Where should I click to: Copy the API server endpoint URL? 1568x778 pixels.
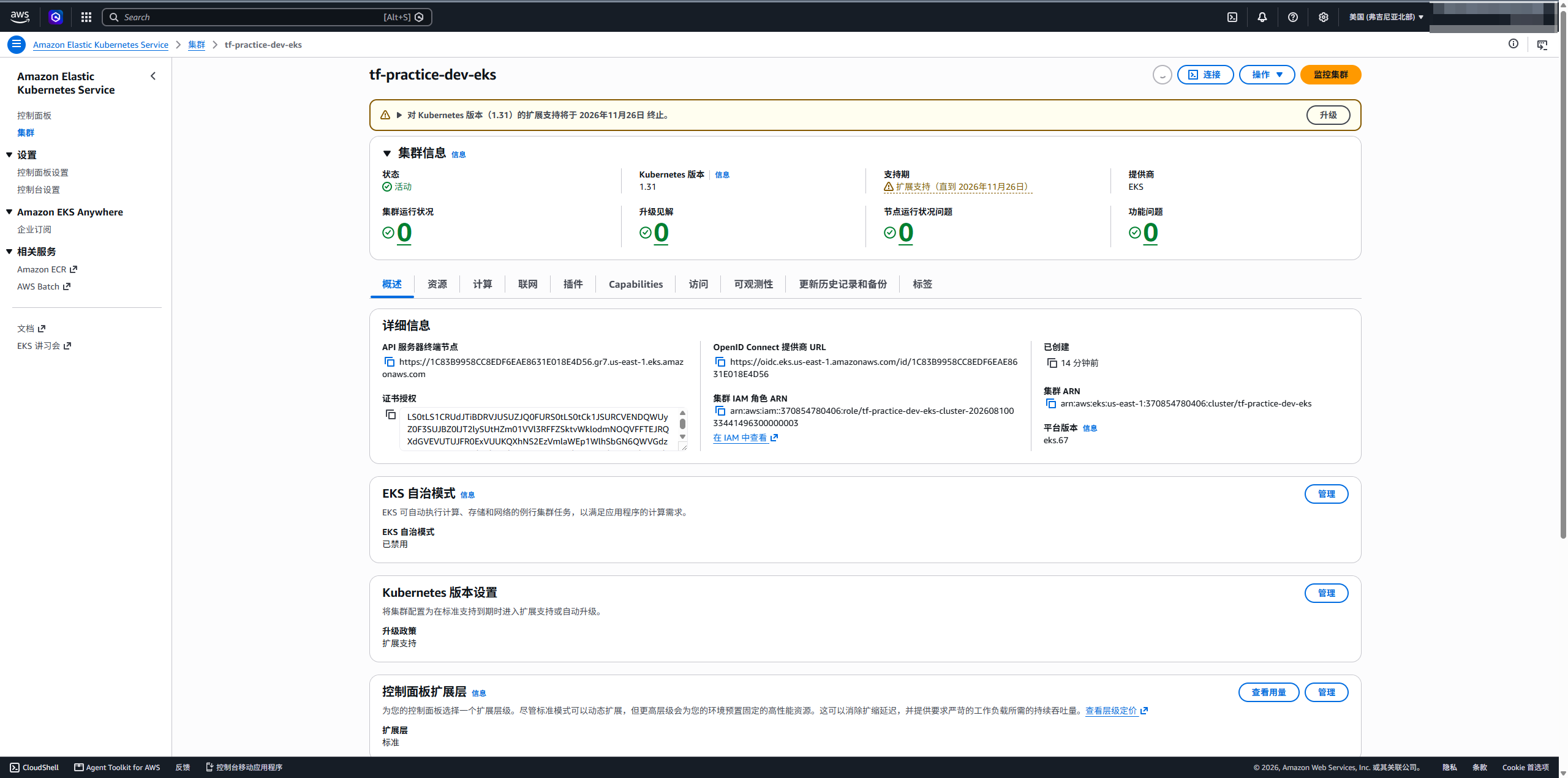pos(390,362)
